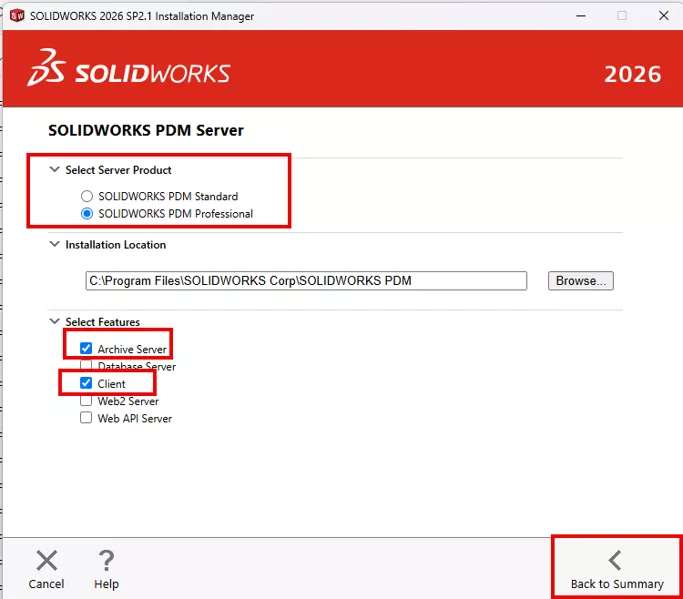Go Back to Summary
This screenshot has width=683, height=599.
click(617, 569)
